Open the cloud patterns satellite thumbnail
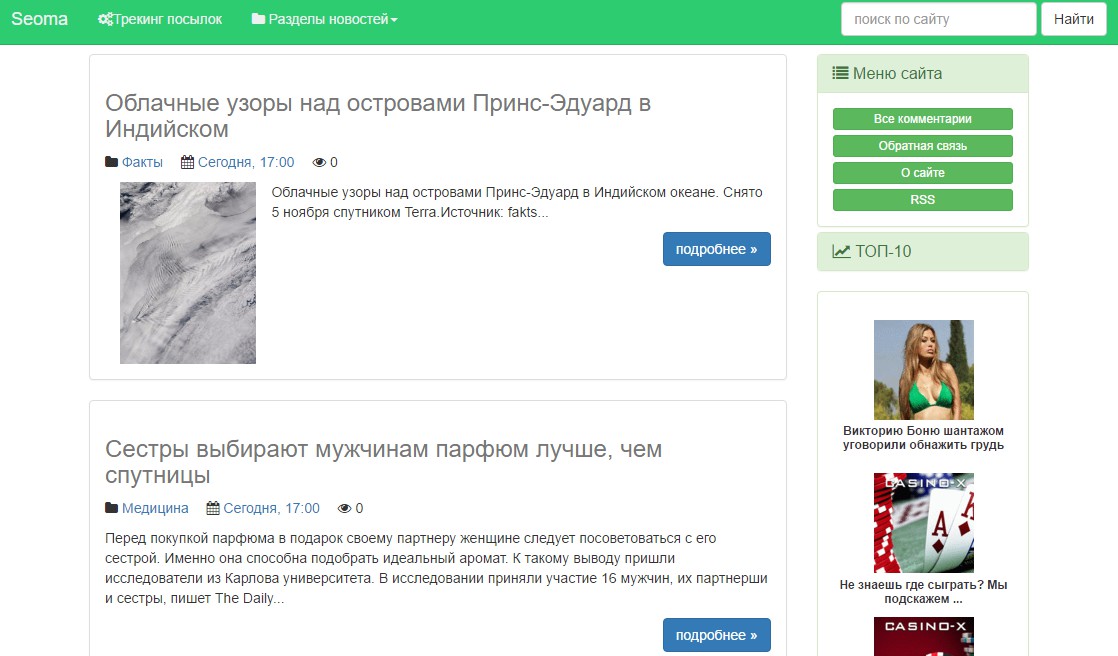Viewport: 1118px width, 656px height. coord(188,272)
